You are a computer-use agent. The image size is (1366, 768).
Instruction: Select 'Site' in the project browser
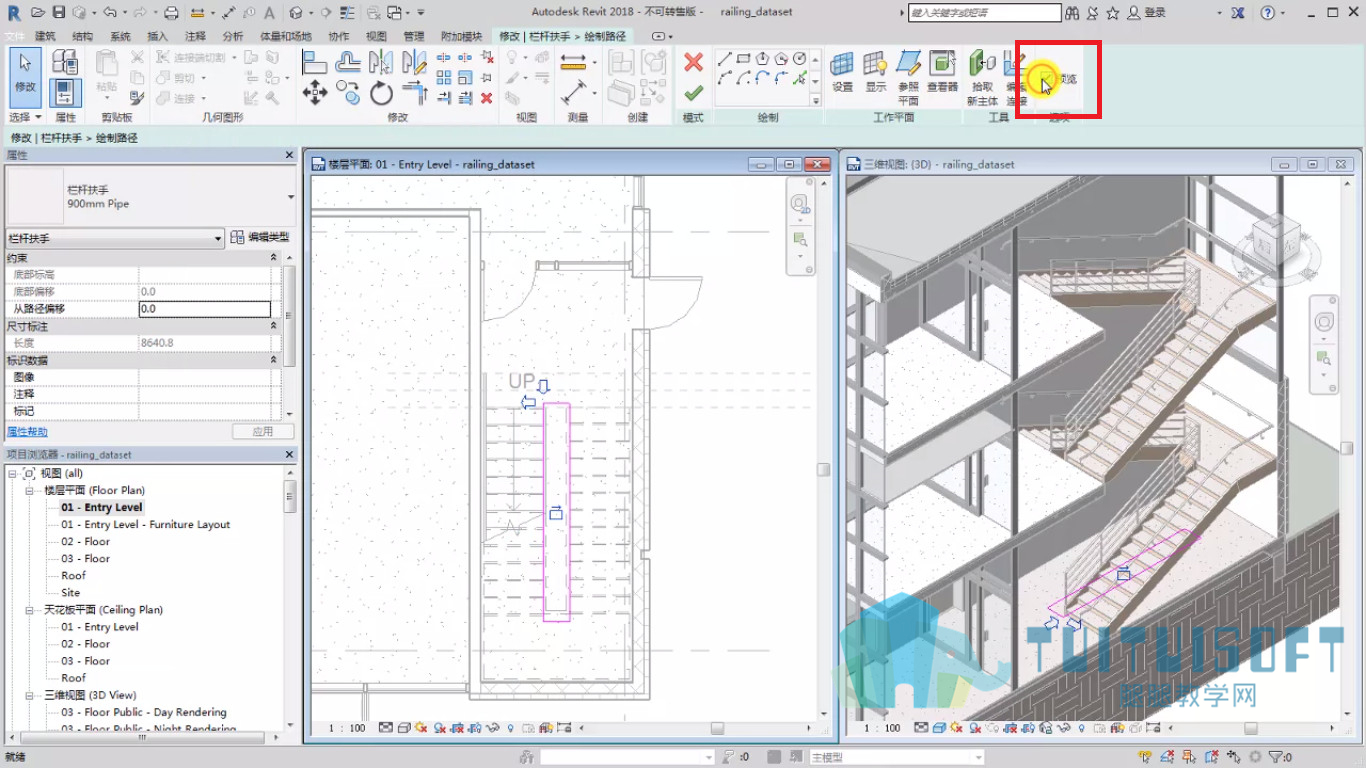point(70,593)
